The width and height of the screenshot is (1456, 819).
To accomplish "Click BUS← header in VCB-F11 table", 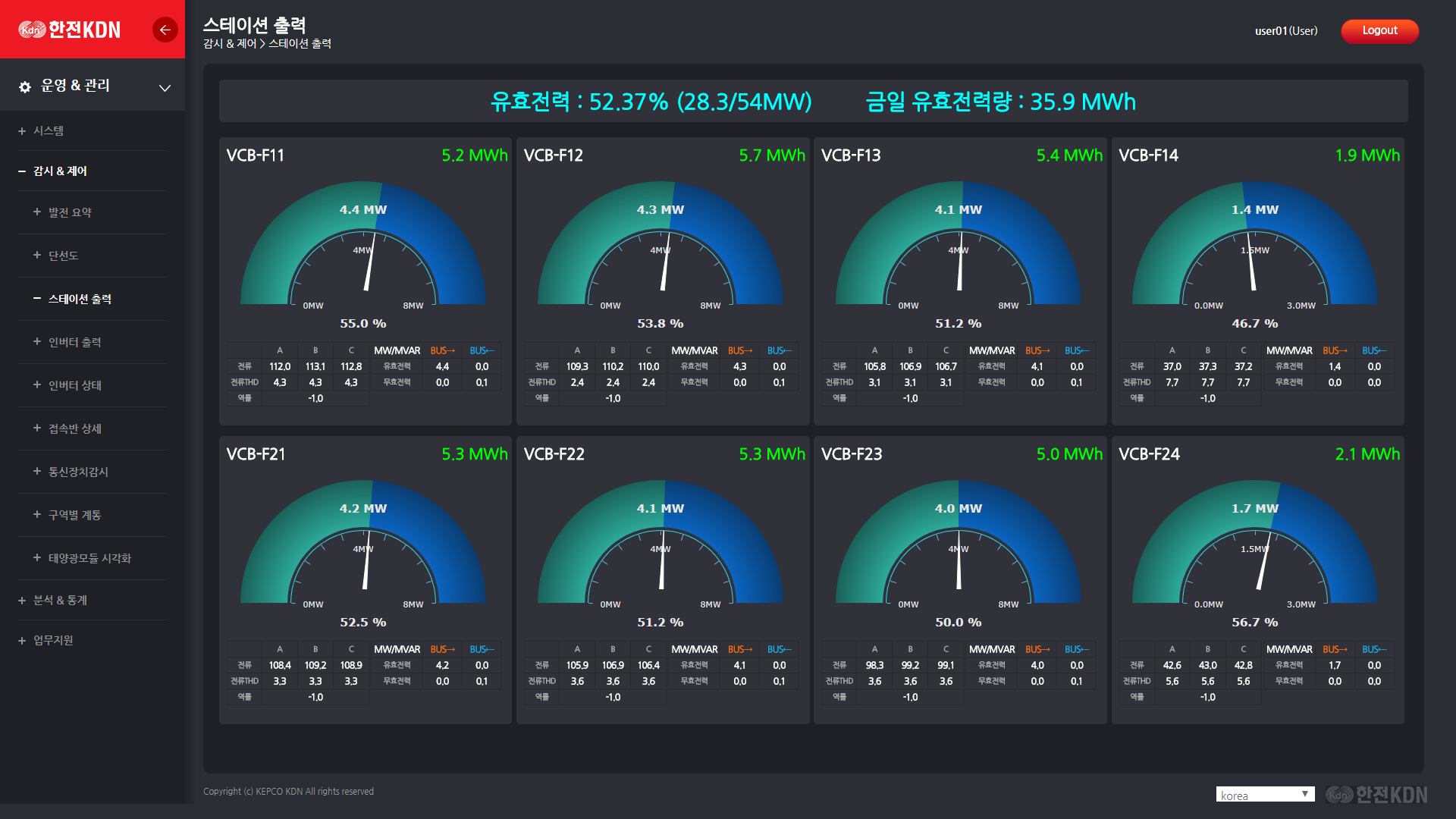I will [482, 350].
